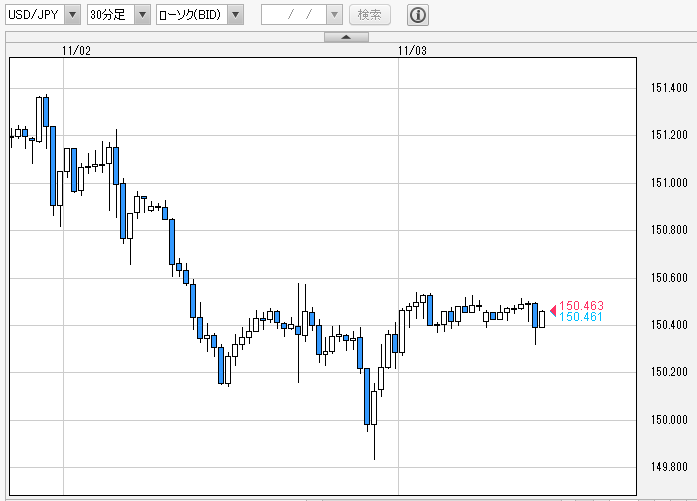Click the 151.400 price axis label
Viewport: 697px width, 501px height.
click(x=669, y=88)
